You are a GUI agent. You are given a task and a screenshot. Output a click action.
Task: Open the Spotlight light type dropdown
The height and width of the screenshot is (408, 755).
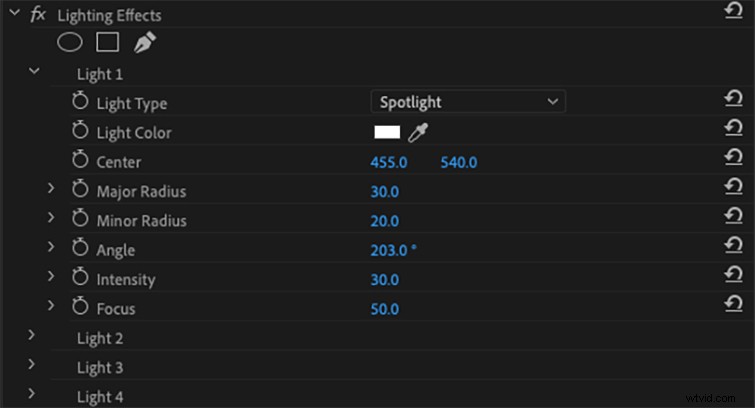pos(468,102)
